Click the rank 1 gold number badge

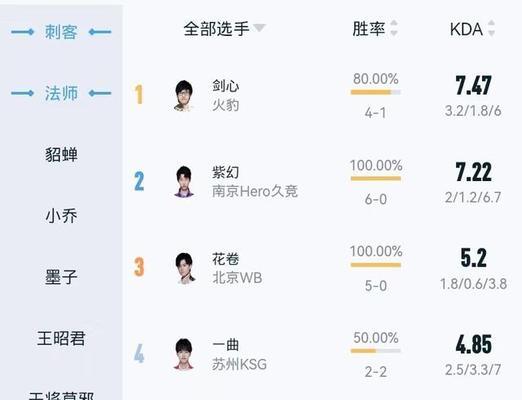(x=139, y=95)
